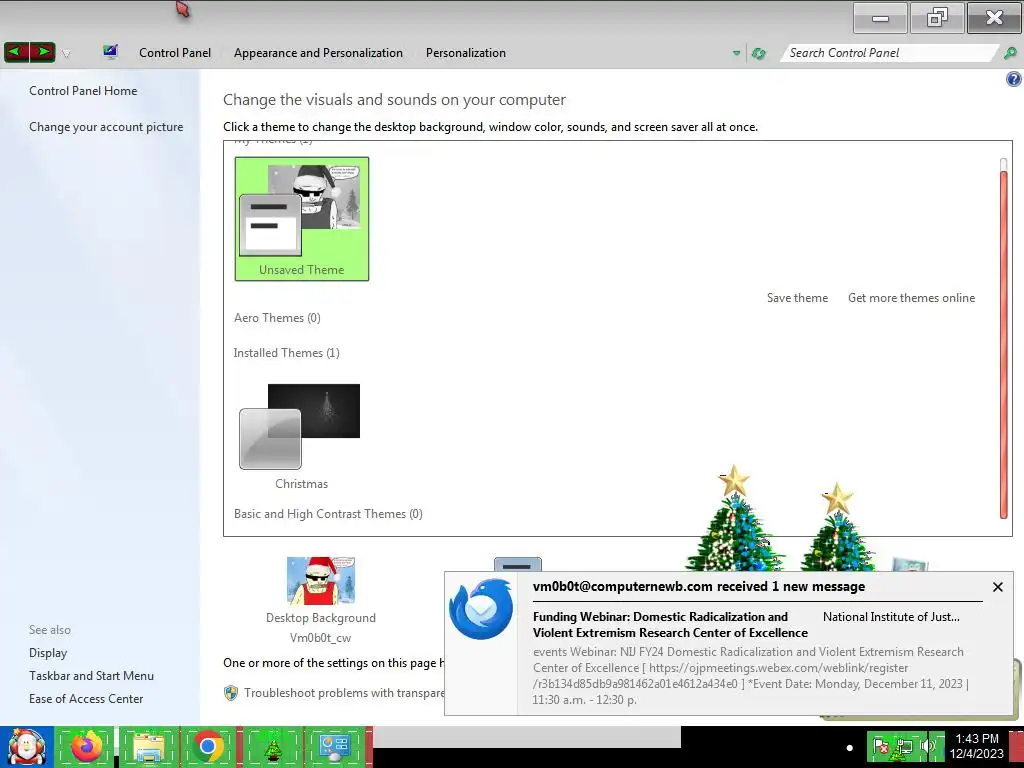The width and height of the screenshot is (1024, 768).
Task: Select Appearance and Personalization breadcrumb
Action: (318, 53)
